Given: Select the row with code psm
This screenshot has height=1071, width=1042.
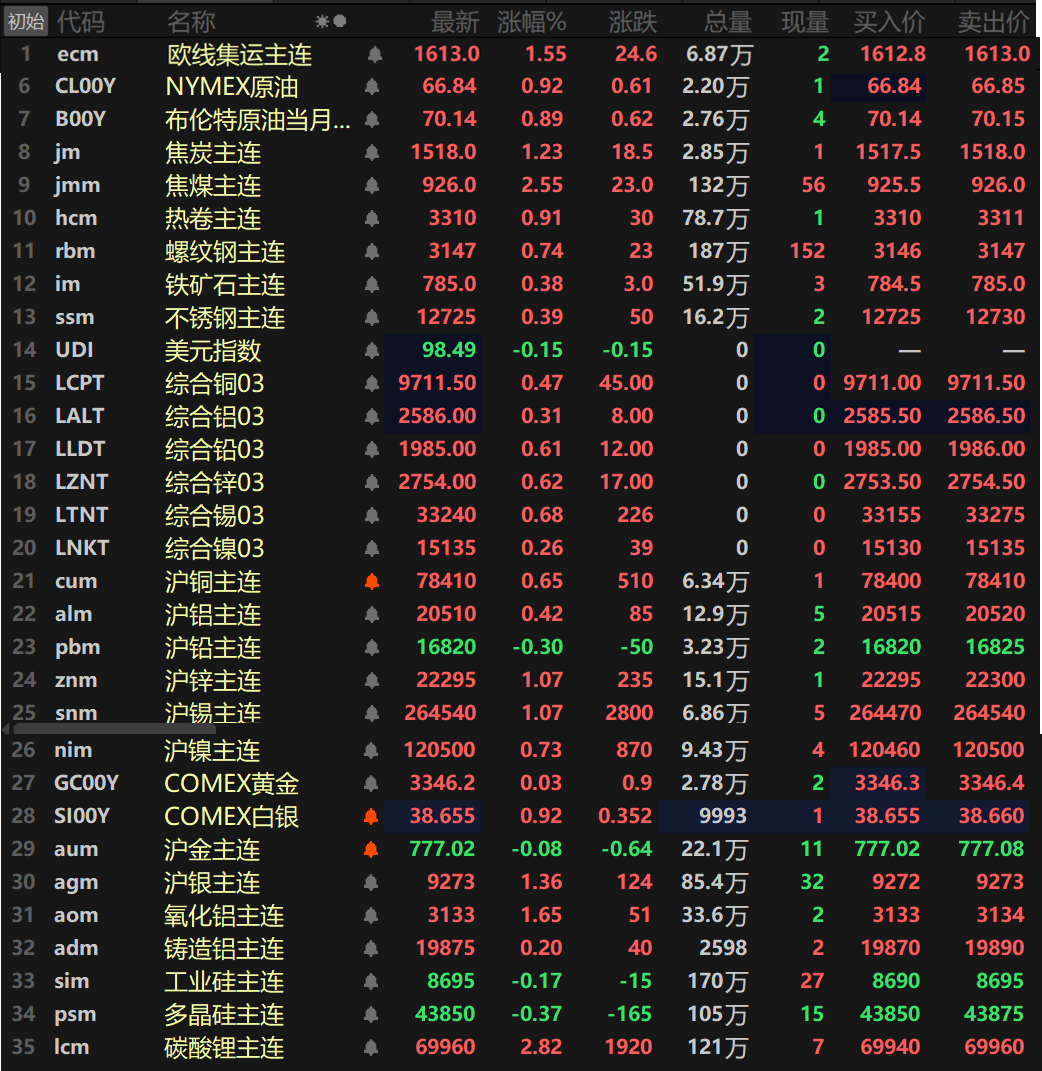Looking at the screenshot, I should (76, 1014).
